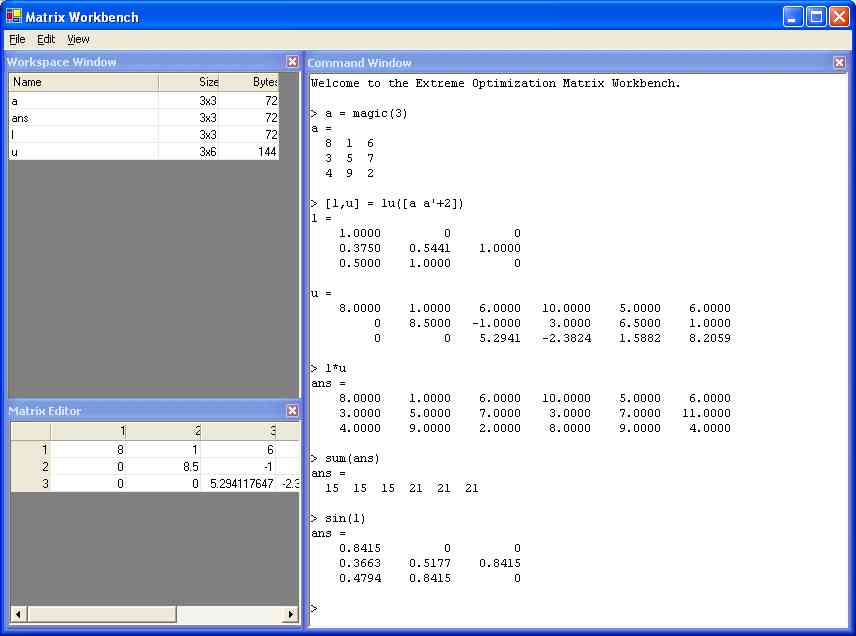The height and width of the screenshot is (636, 856).
Task: Click the 'l*u' command line
Action: [x=335, y=368]
